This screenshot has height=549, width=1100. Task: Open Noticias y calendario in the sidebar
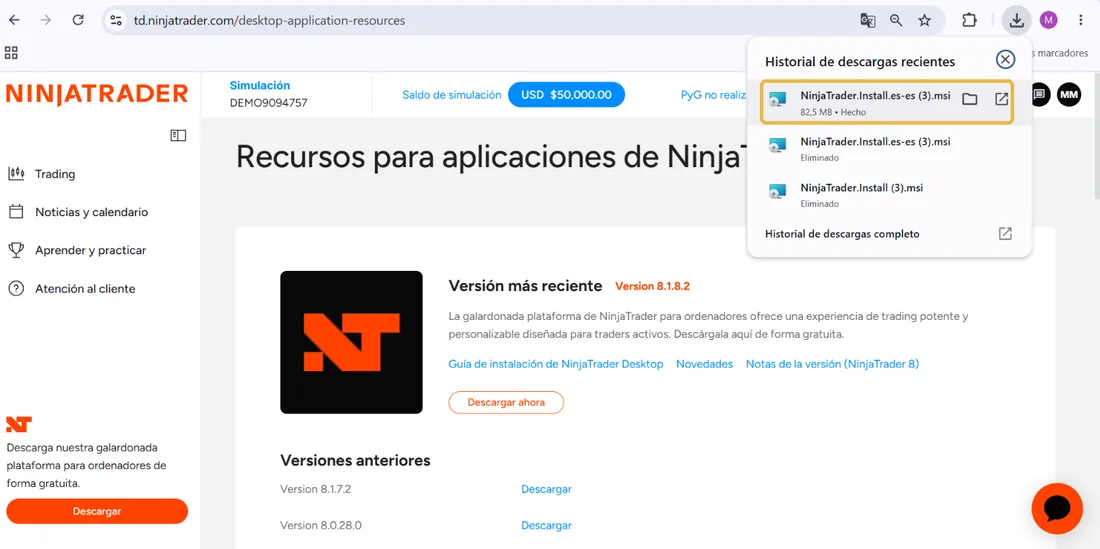click(x=92, y=212)
